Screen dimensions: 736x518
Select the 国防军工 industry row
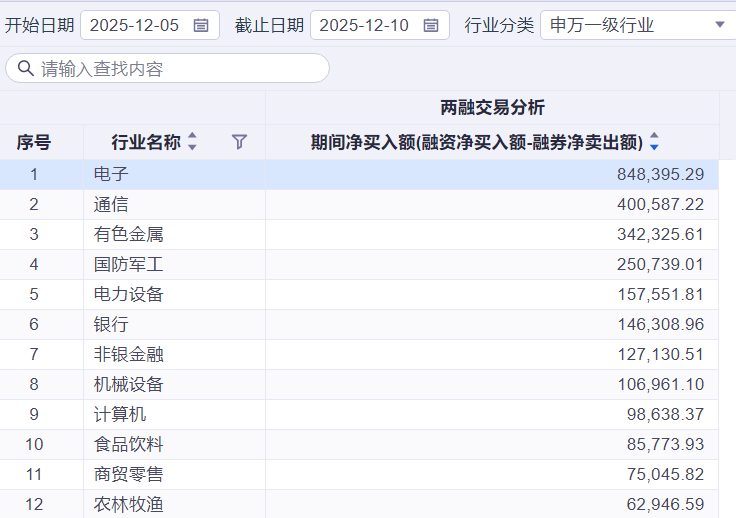pos(359,265)
